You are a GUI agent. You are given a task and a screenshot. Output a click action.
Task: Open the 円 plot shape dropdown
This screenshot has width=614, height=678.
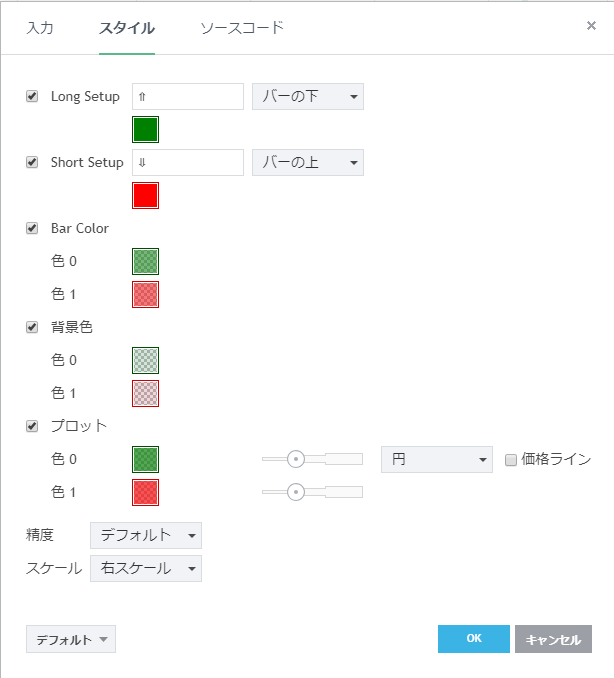coord(436,459)
